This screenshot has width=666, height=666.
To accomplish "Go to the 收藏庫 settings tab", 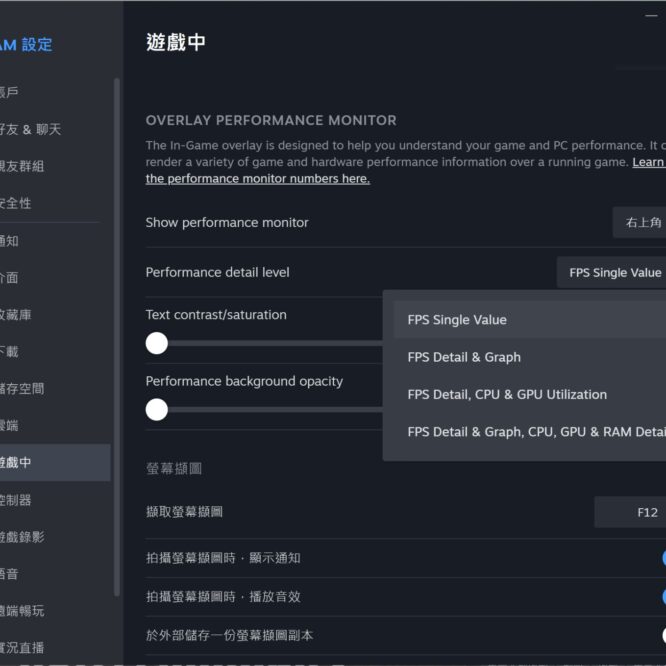I will coord(18,314).
